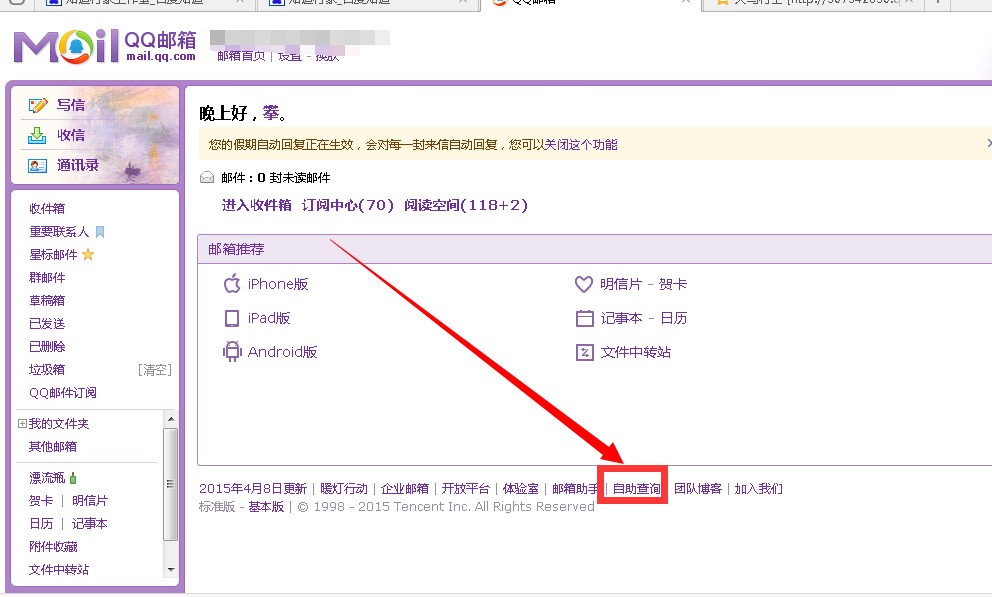This screenshot has width=992, height=597.
Task: Open 已删除 deleted folder
Action: click(47, 347)
